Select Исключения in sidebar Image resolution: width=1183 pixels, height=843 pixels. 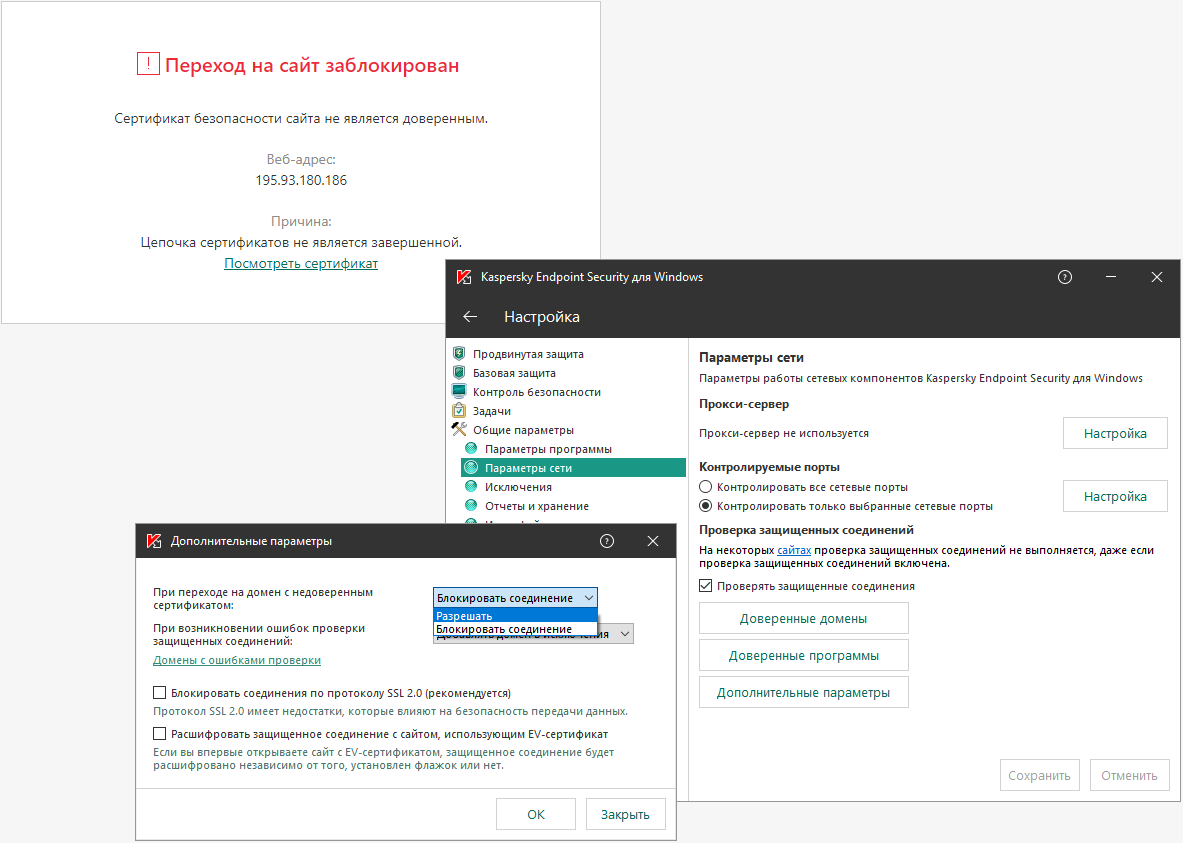pyautogui.click(x=518, y=487)
